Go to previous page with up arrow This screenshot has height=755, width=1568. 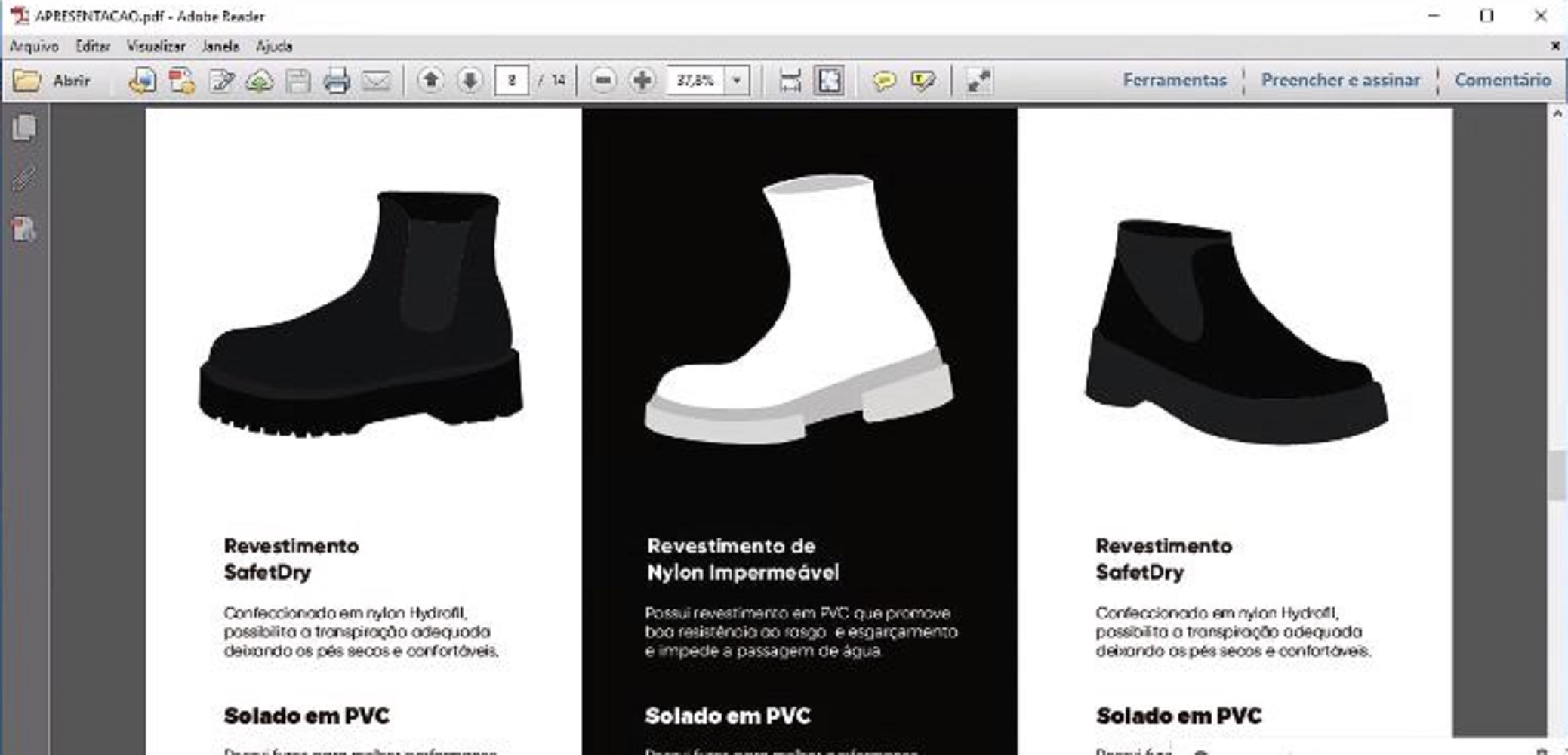coord(430,80)
